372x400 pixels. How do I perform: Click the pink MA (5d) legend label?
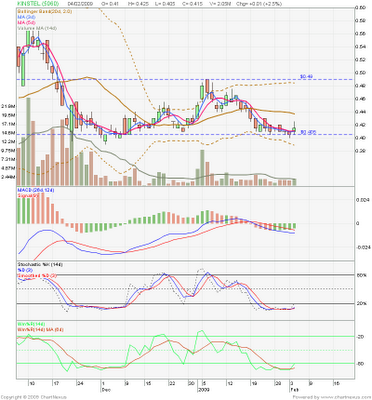tap(25, 22)
